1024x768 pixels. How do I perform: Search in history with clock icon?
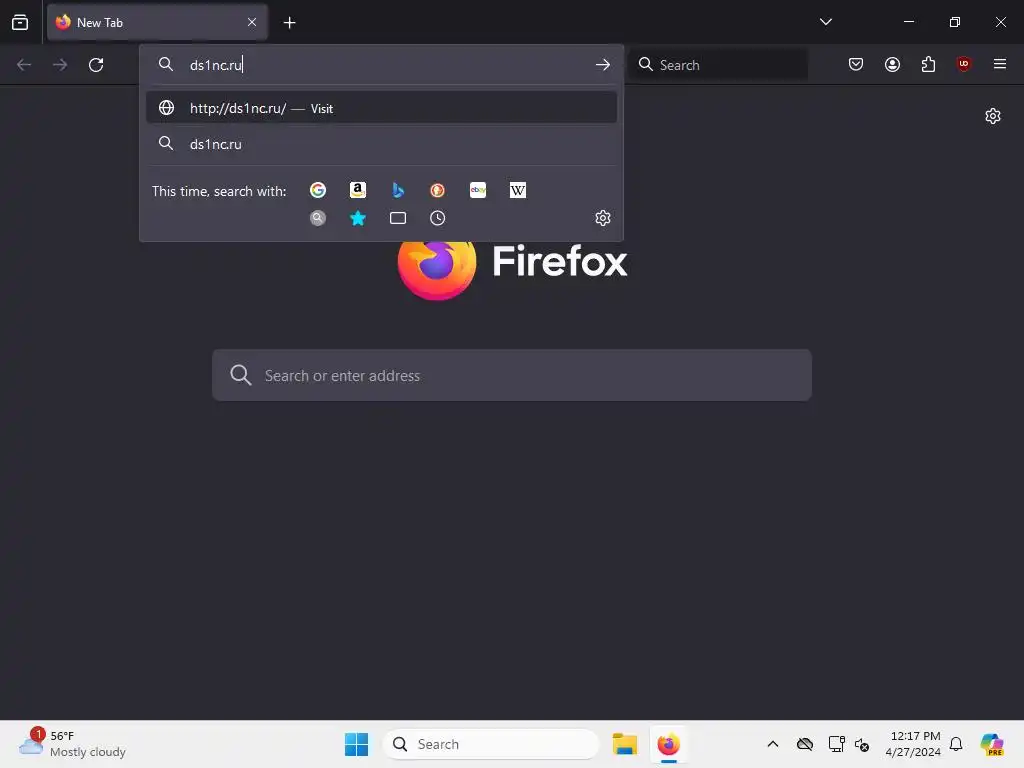point(438,218)
